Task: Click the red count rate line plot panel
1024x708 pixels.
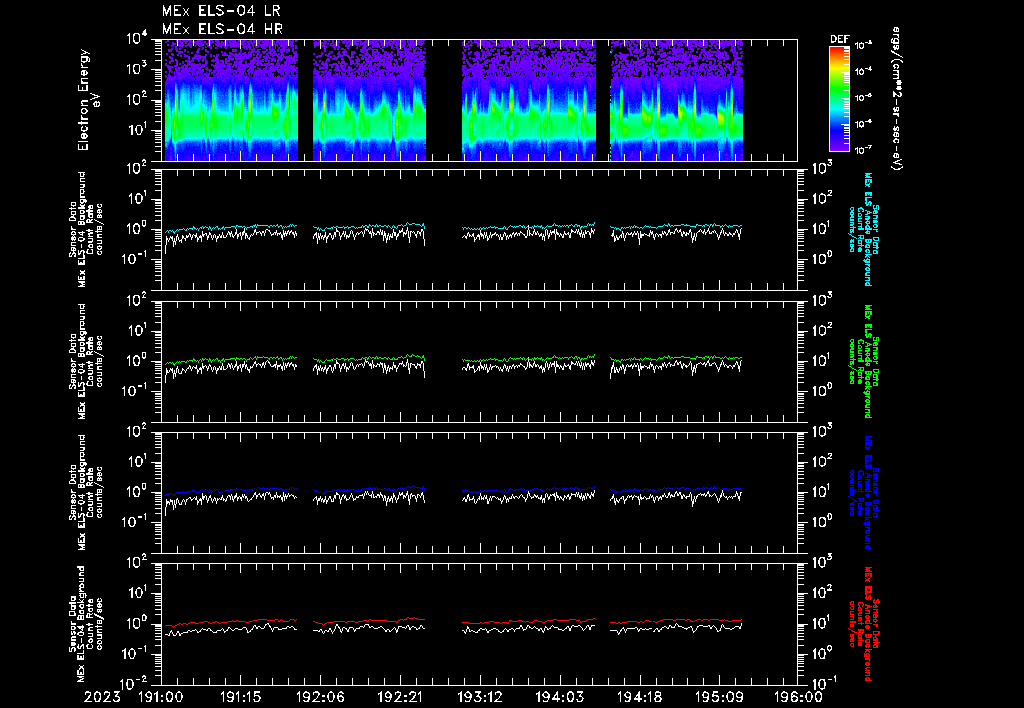Action: [479, 624]
